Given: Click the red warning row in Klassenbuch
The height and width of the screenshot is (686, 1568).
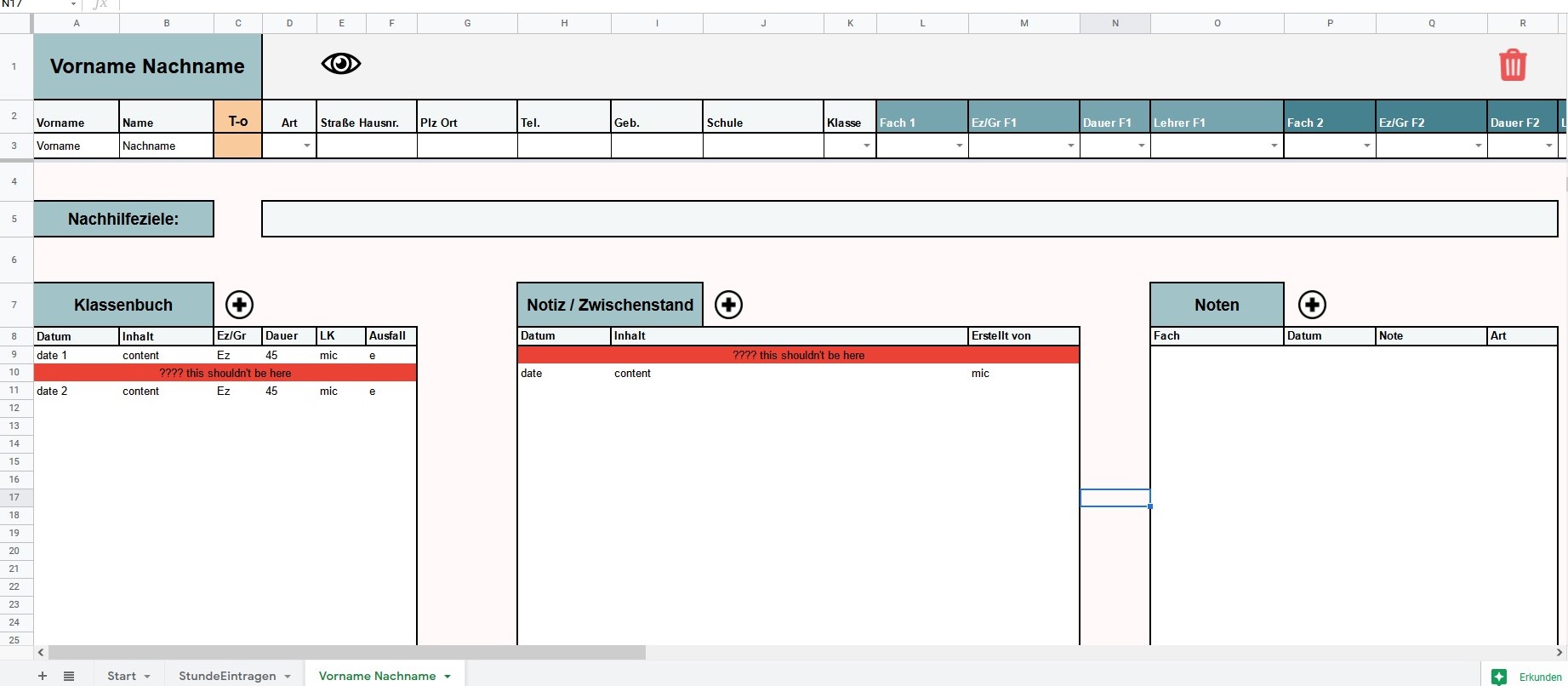Looking at the screenshot, I should tap(225, 373).
